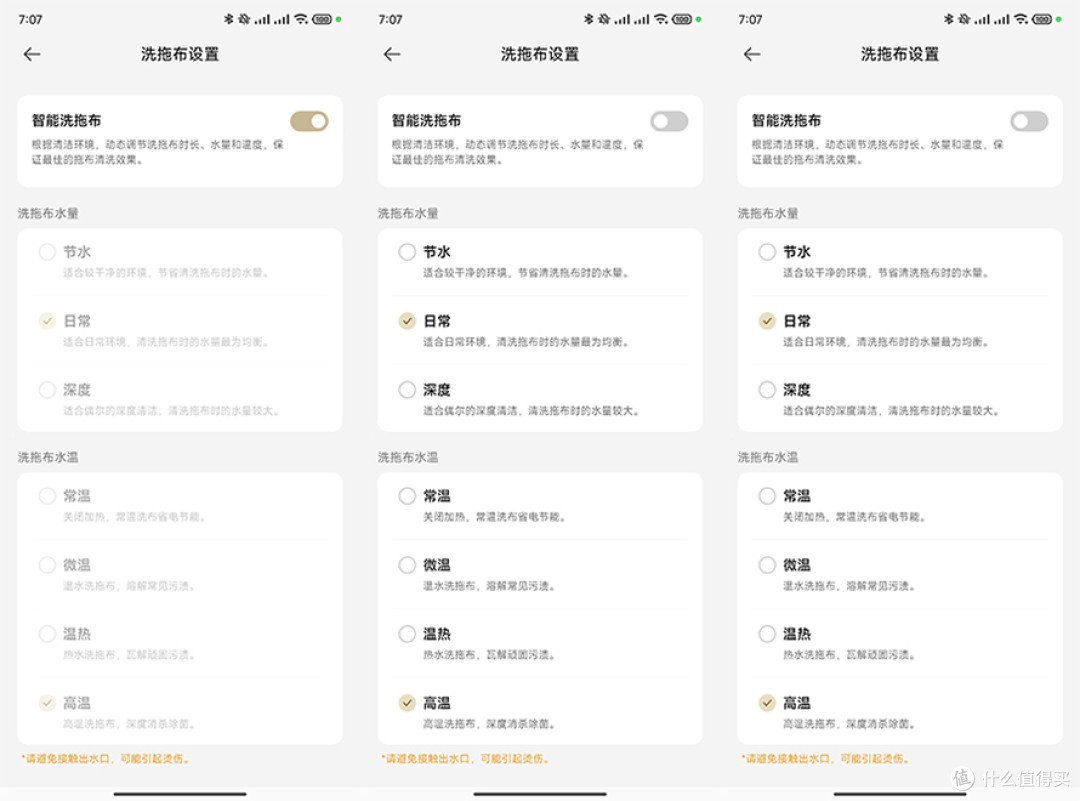Tap the Wi-Fi status icon in right panel
The height and width of the screenshot is (801, 1080).
1021,19
